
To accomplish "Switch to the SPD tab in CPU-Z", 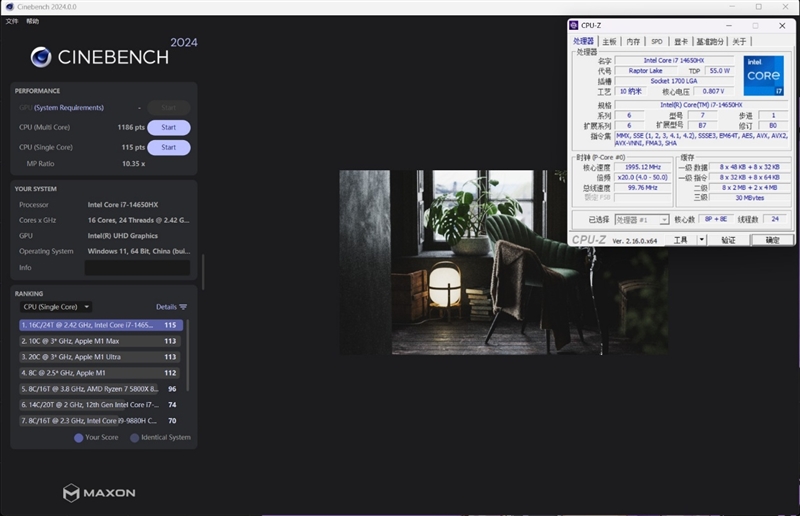I will point(657,42).
